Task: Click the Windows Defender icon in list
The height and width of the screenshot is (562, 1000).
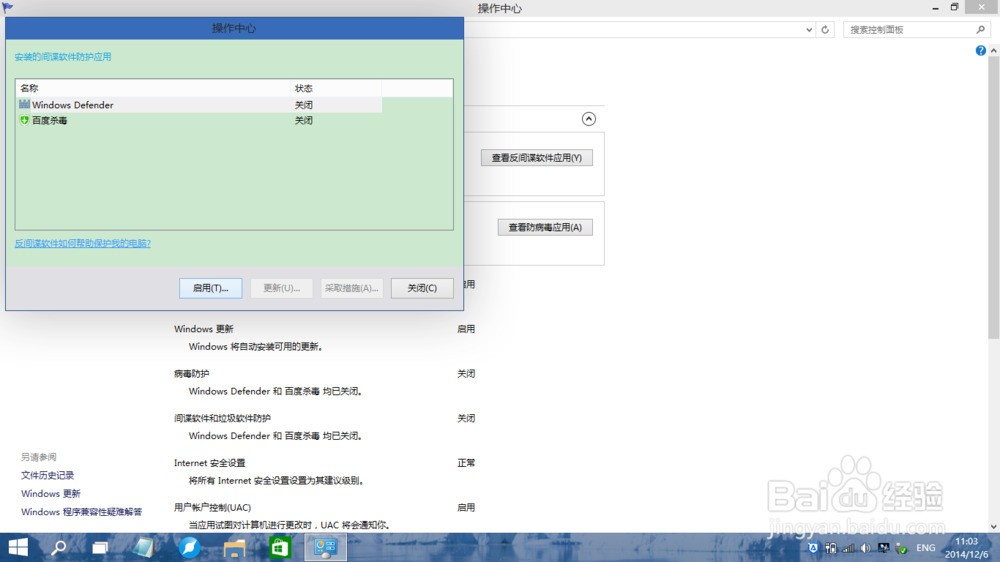Action: tap(24, 104)
